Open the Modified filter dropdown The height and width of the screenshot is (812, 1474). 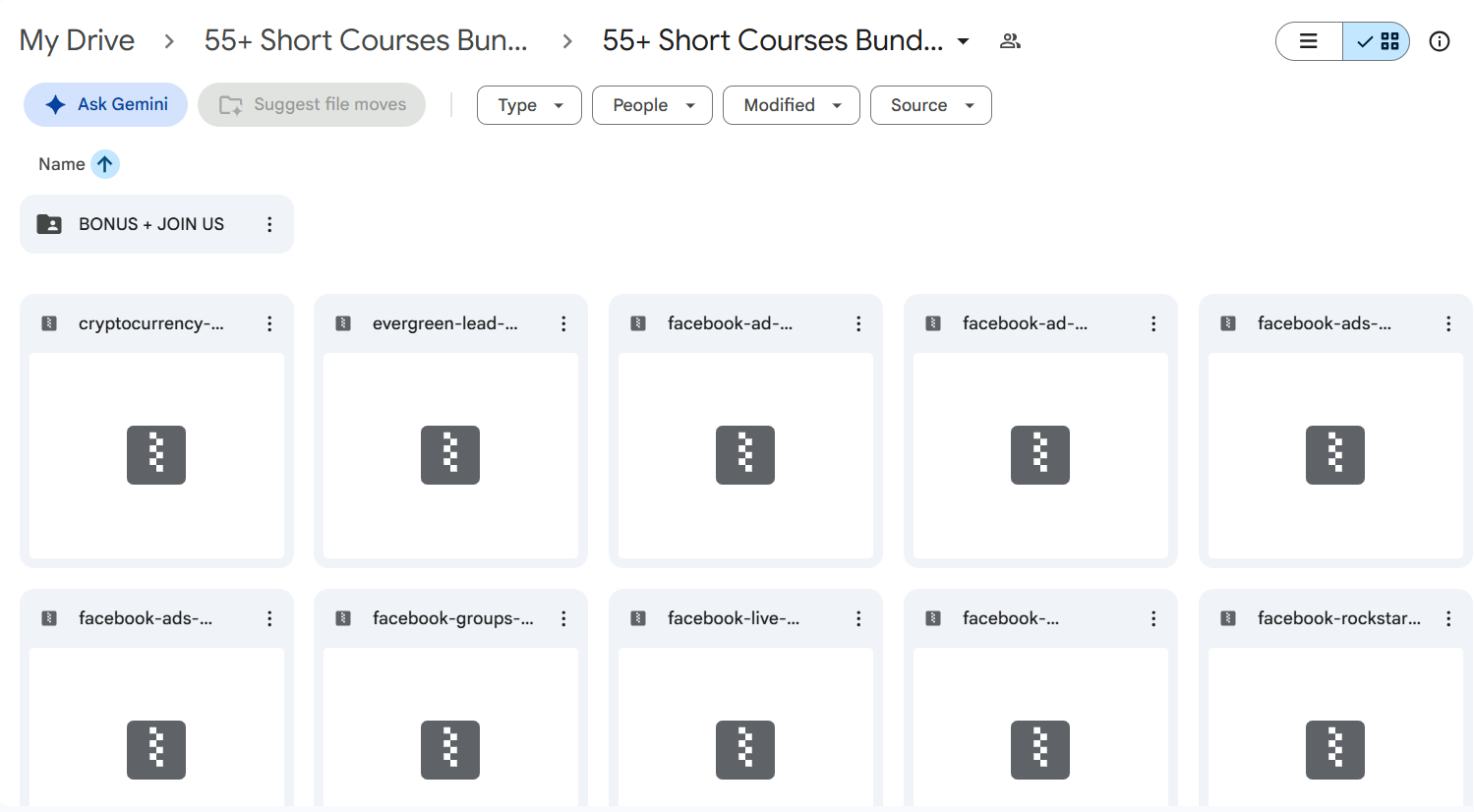(x=792, y=105)
